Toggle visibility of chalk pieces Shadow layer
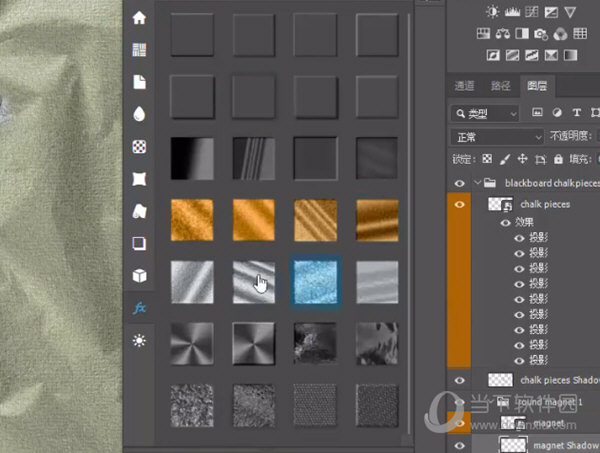The width and height of the screenshot is (600, 453). (x=460, y=380)
